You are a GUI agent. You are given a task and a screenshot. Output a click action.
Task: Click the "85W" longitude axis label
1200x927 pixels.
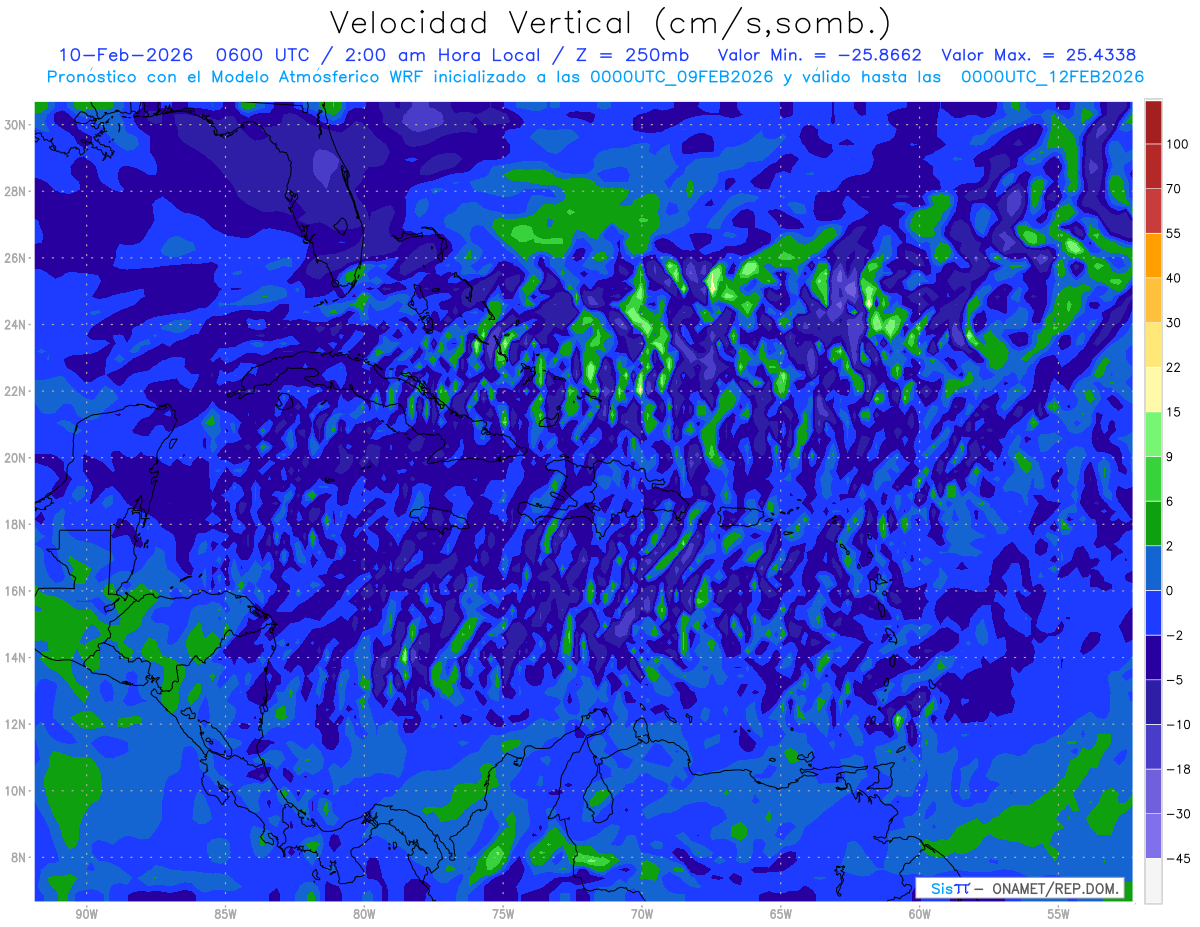(225, 914)
